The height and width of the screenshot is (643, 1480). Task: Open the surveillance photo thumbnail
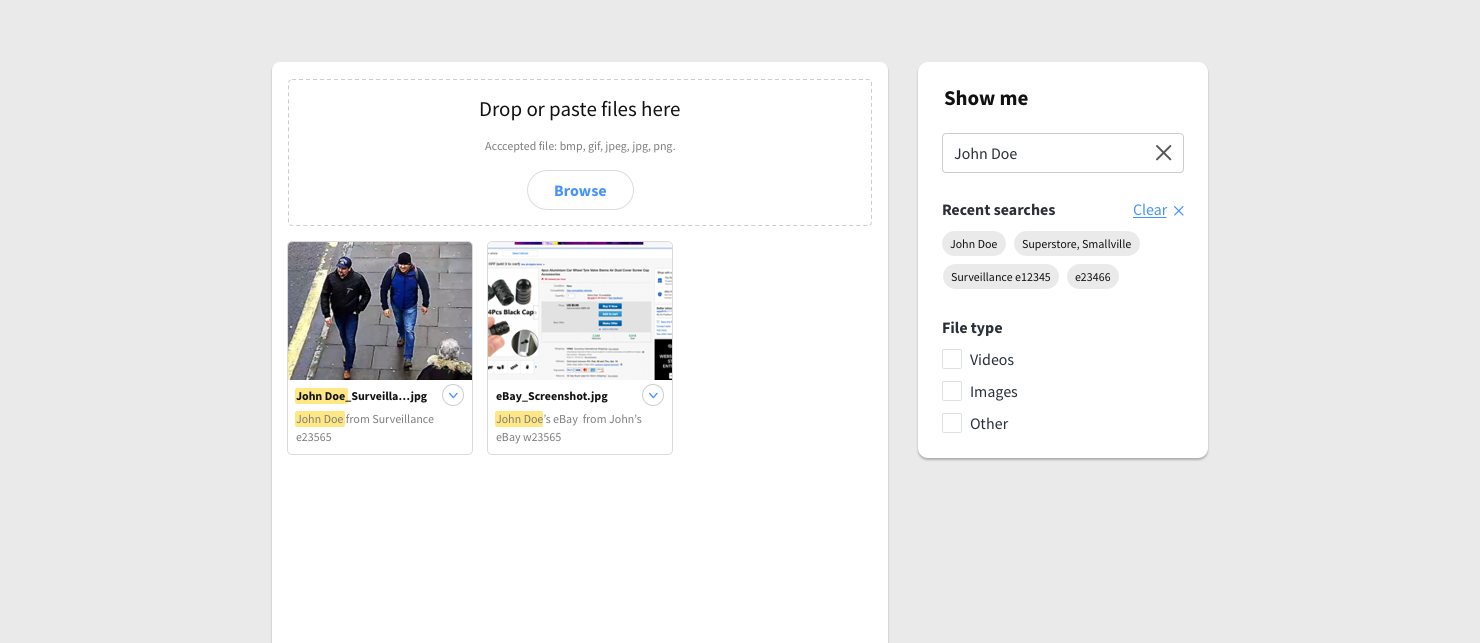(x=380, y=310)
